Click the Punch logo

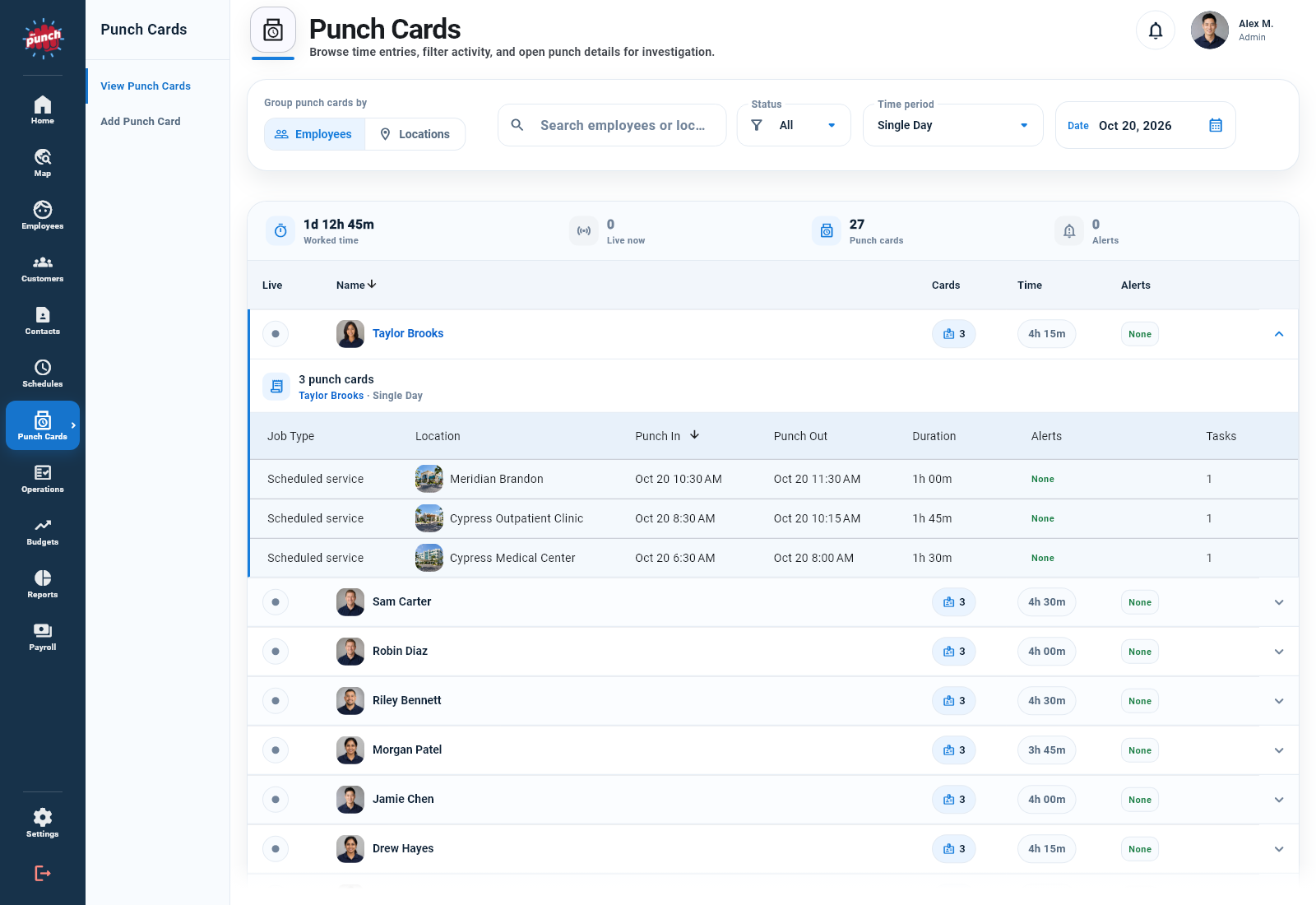pos(43,38)
